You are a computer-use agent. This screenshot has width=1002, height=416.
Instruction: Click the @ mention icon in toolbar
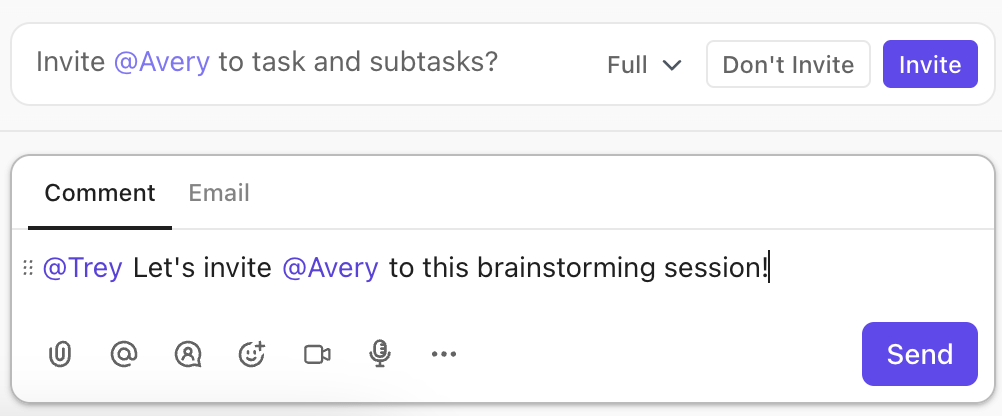[x=123, y=354]
